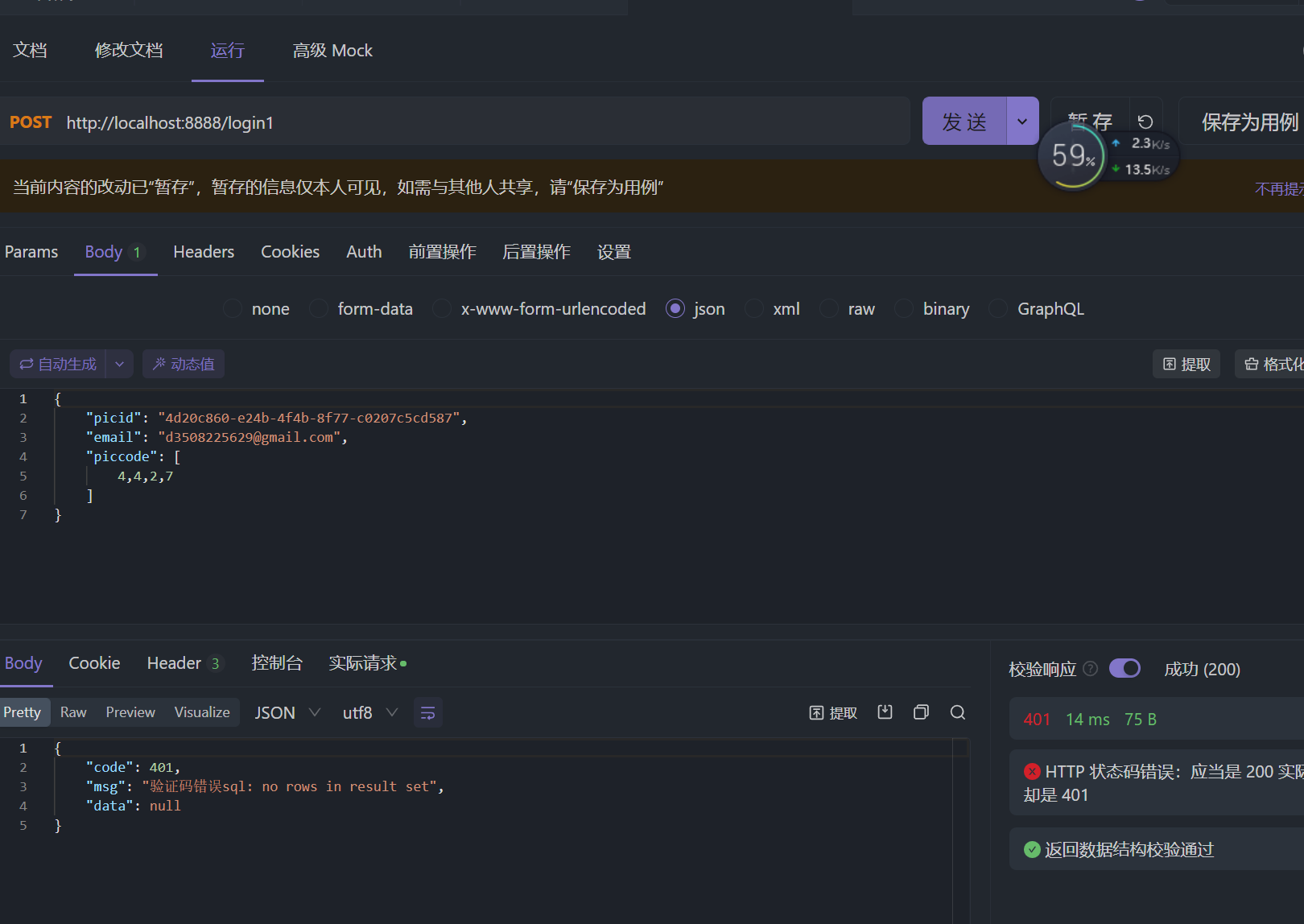Image resolution: width=1304 pixels, height=924 pixels.
Task: Click the picid line in request JSON
Action: click(276, 418)
